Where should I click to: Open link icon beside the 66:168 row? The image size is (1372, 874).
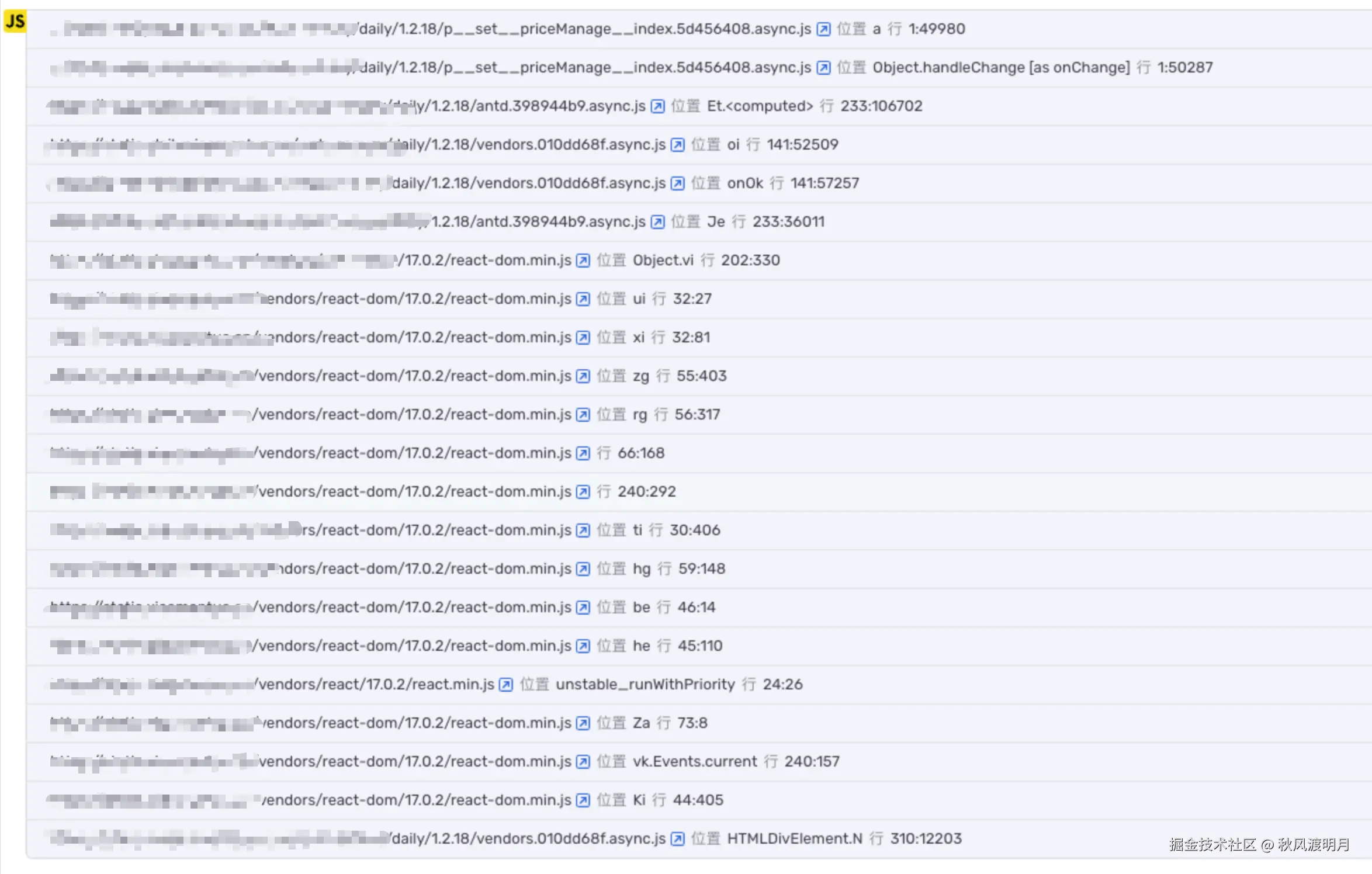coord(583,453)
